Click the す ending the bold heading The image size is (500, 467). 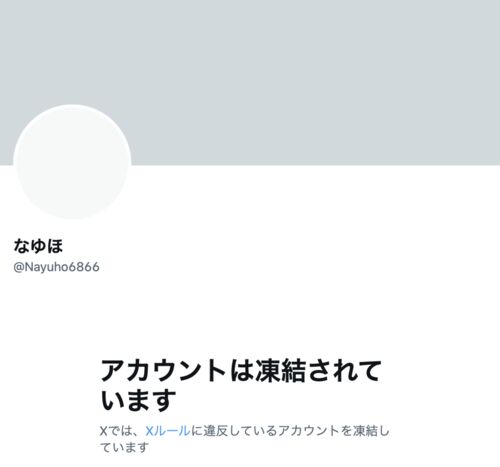tap(163, 399)
